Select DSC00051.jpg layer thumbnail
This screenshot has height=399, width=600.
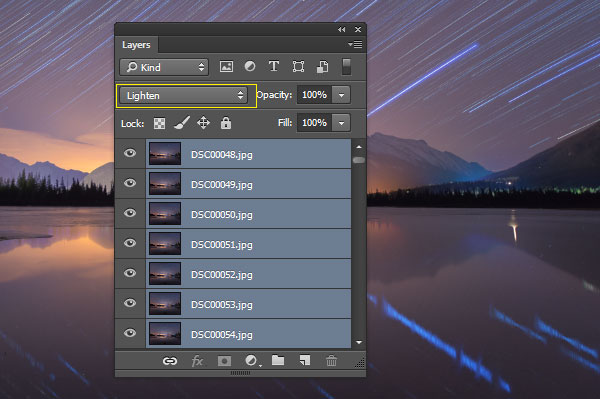point(165,243)
